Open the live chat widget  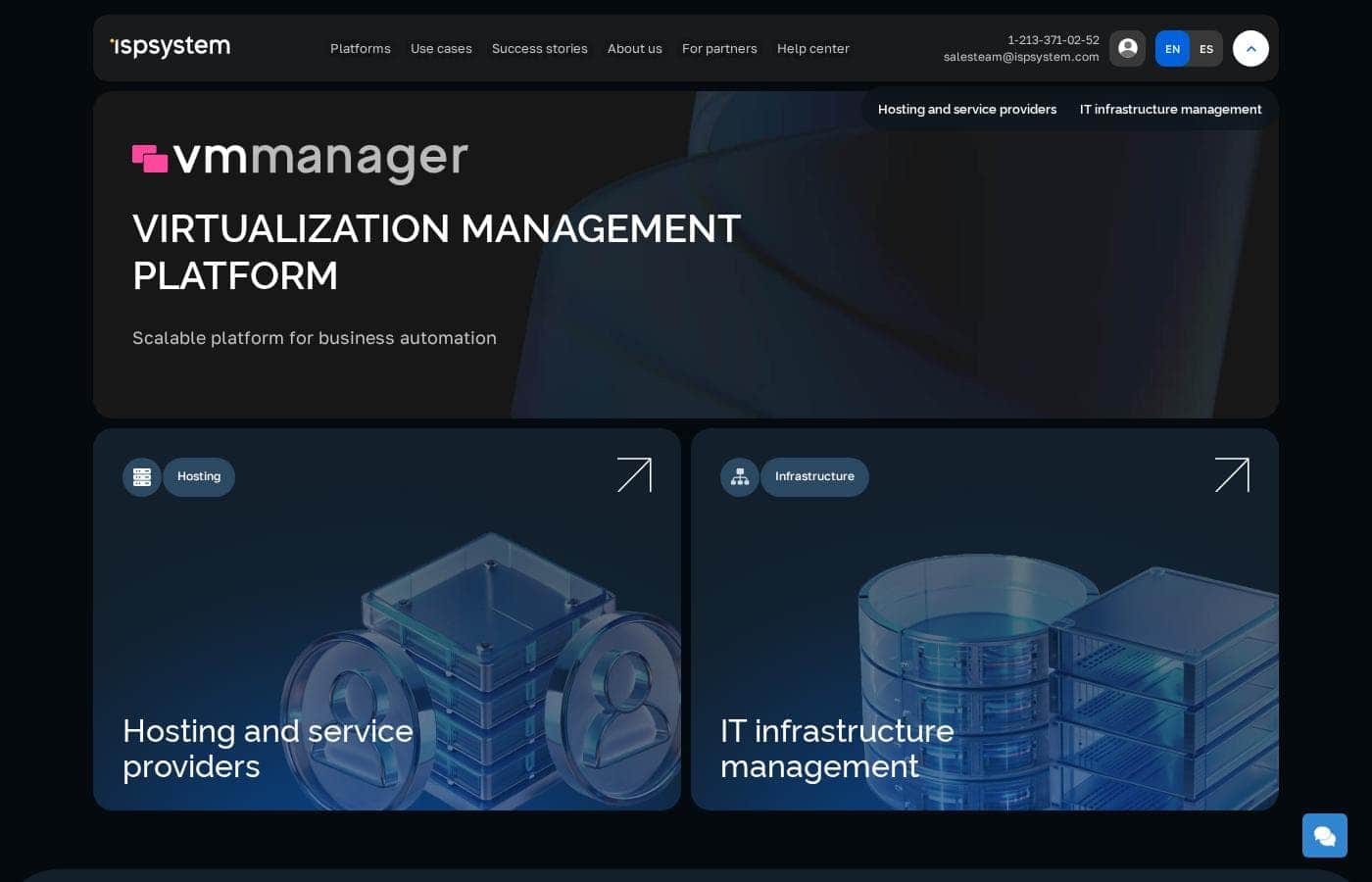click(x=1325, y=836)
